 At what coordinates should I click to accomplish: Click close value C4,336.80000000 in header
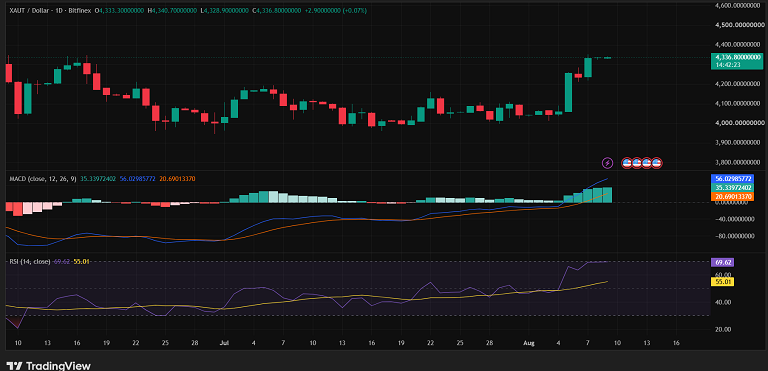278,10
